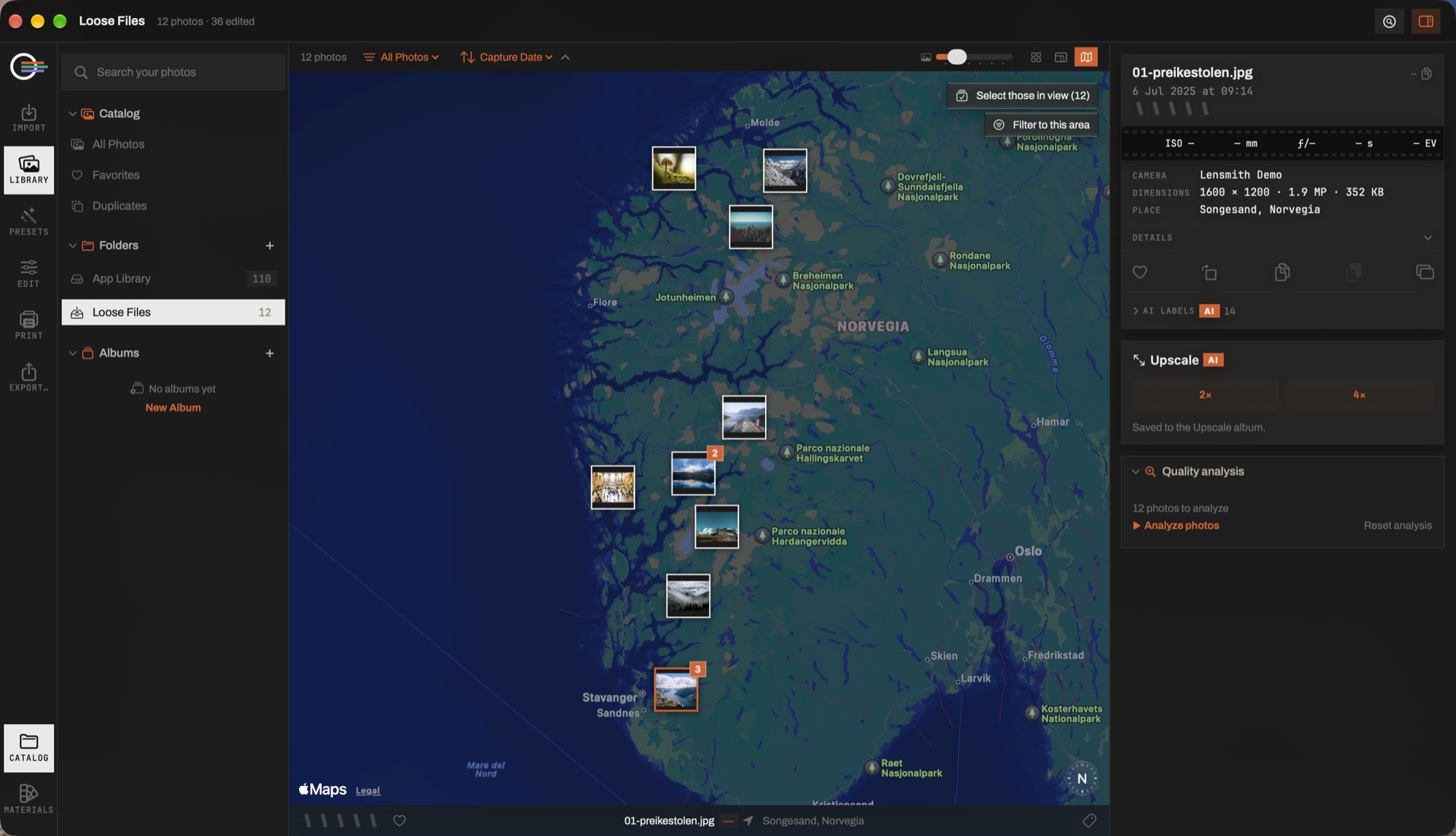Click the Analyze photos link
The image size is (1456, 836).
pyautogui.click(x=1175, y=525)
